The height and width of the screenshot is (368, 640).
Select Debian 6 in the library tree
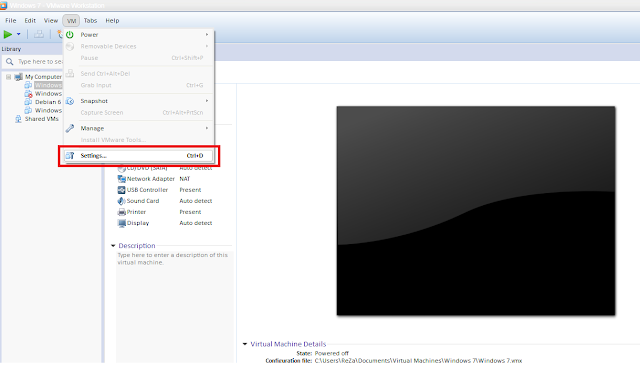point(48,102)
